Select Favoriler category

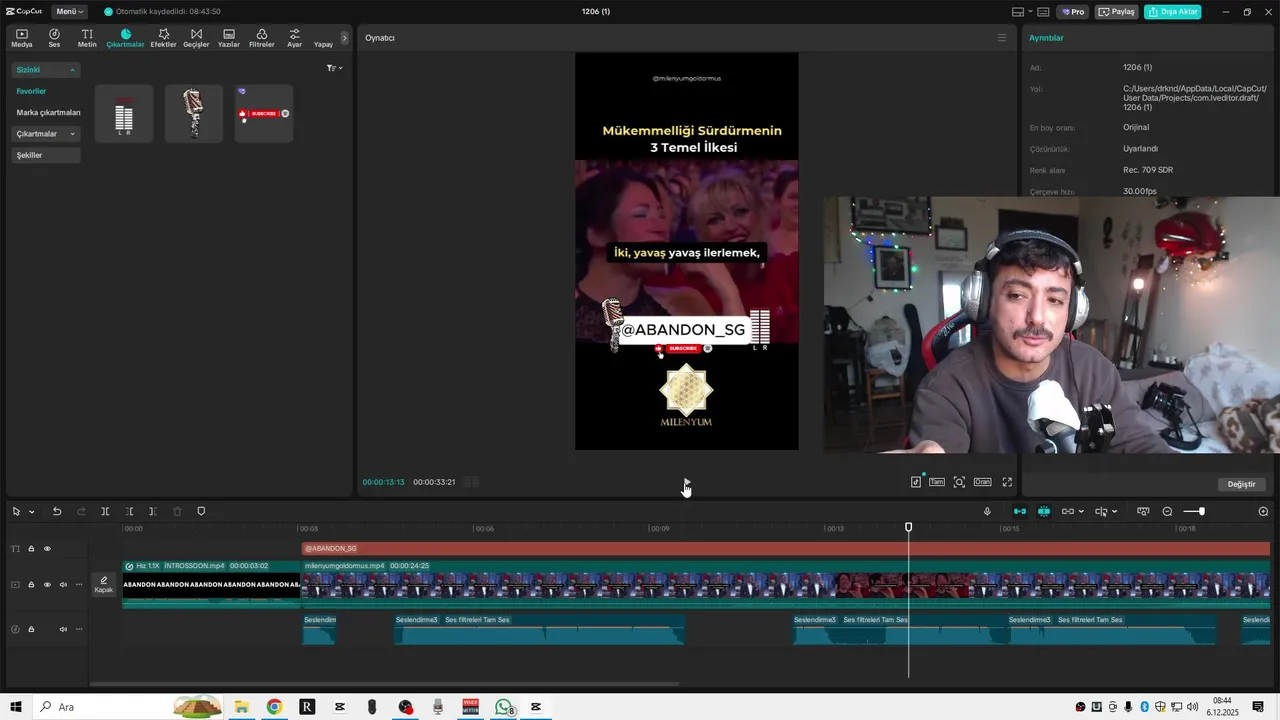pos(31,91)
